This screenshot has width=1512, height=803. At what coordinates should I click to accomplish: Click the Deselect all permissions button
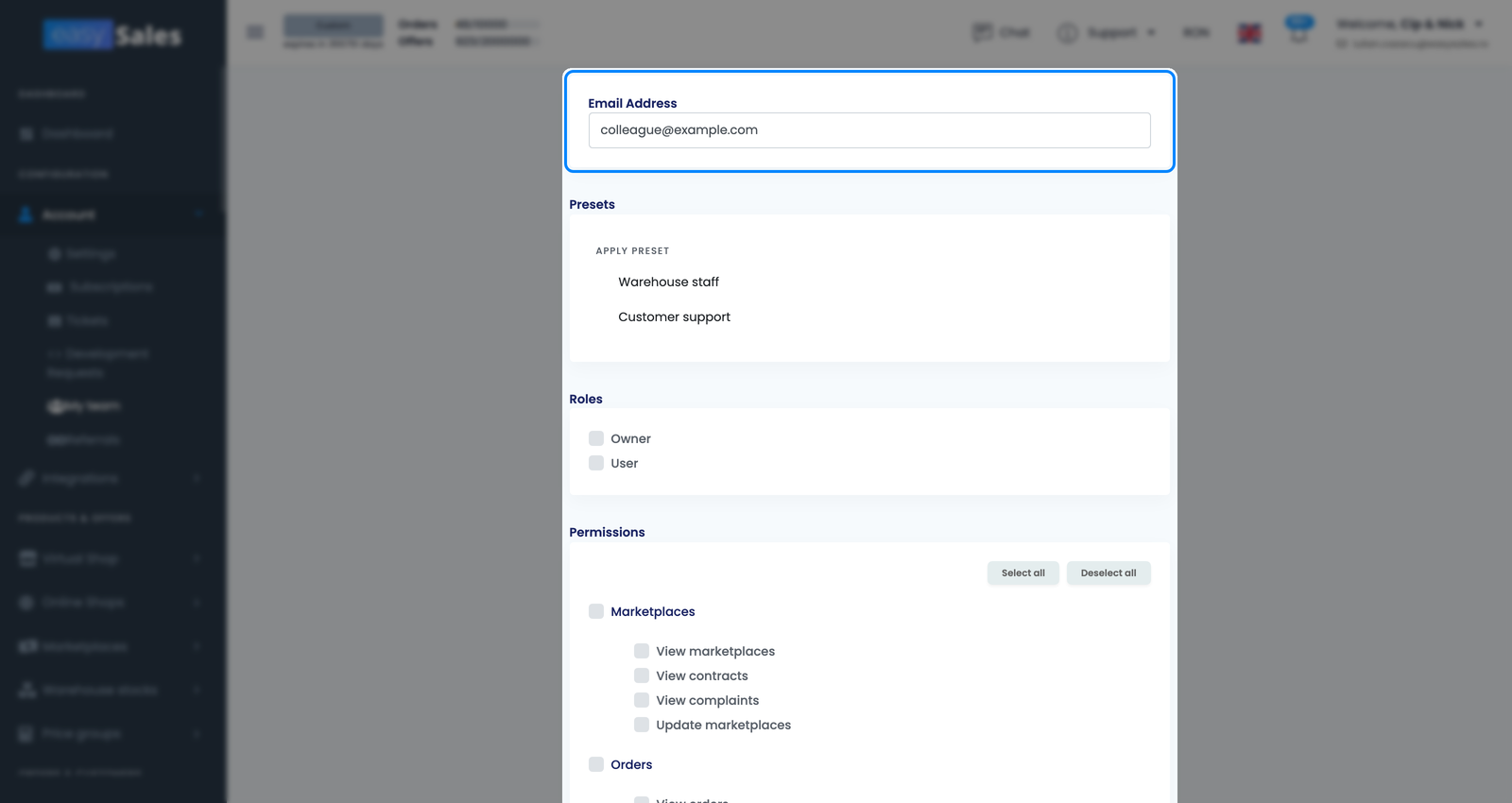pos(1108,573)
